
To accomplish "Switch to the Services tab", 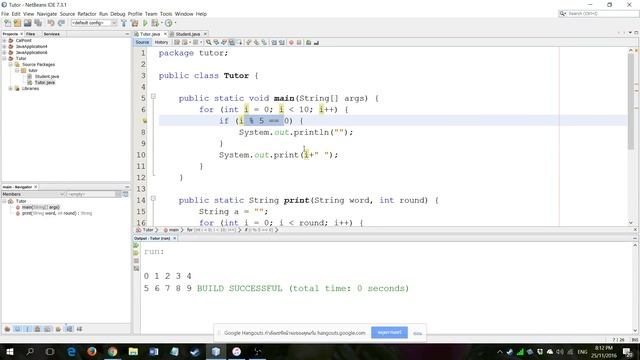I will pos(52,34).
